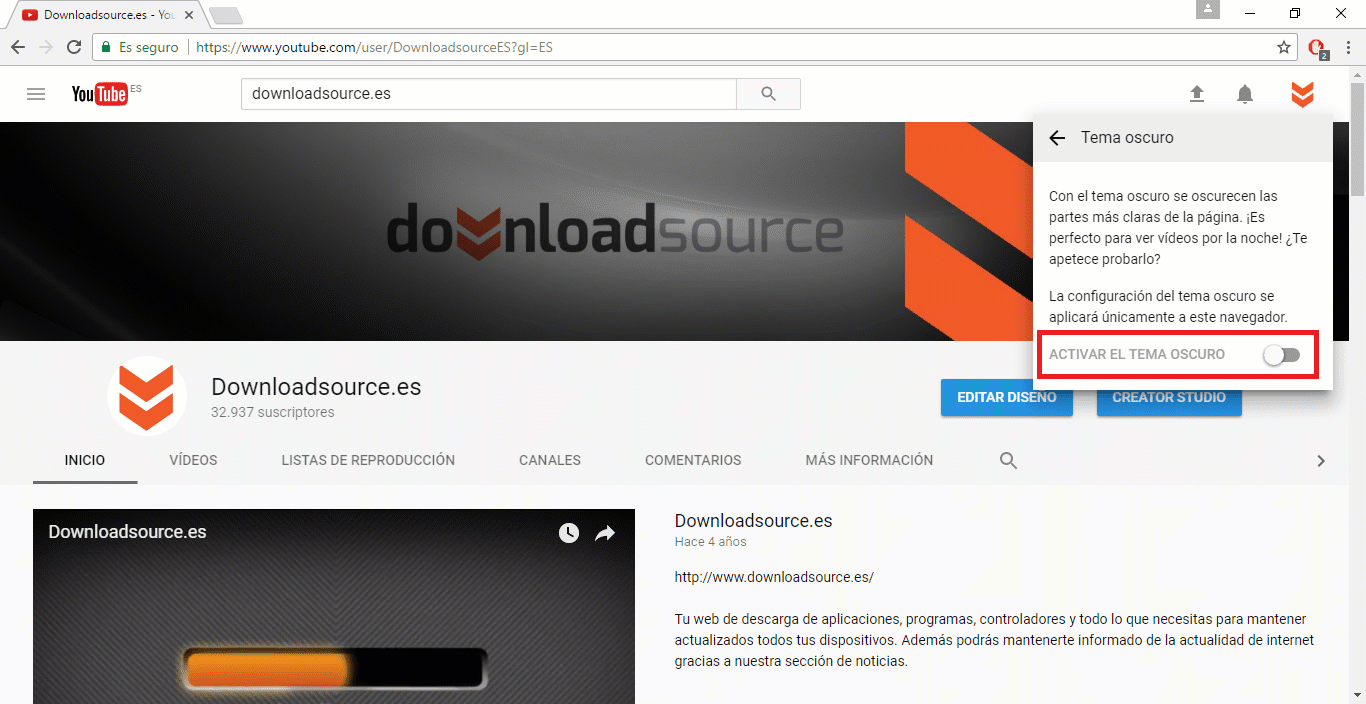Click the channel name Downloadsource.es heading
The width and height of the screenshot is (1366, 704).
(316, 387)
